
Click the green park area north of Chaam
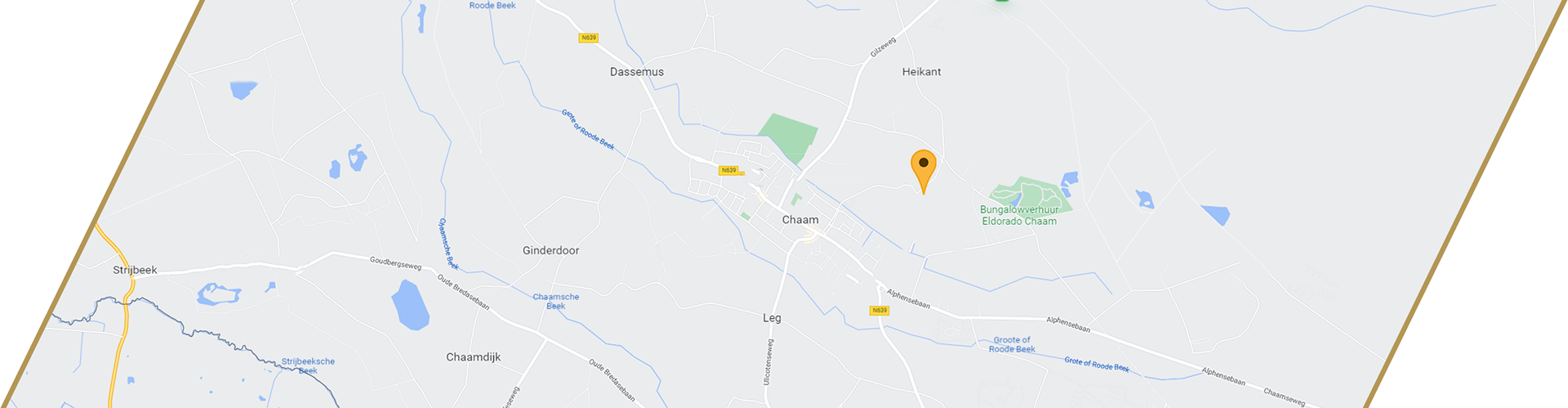pyautogui.click(x=789, y=137)
